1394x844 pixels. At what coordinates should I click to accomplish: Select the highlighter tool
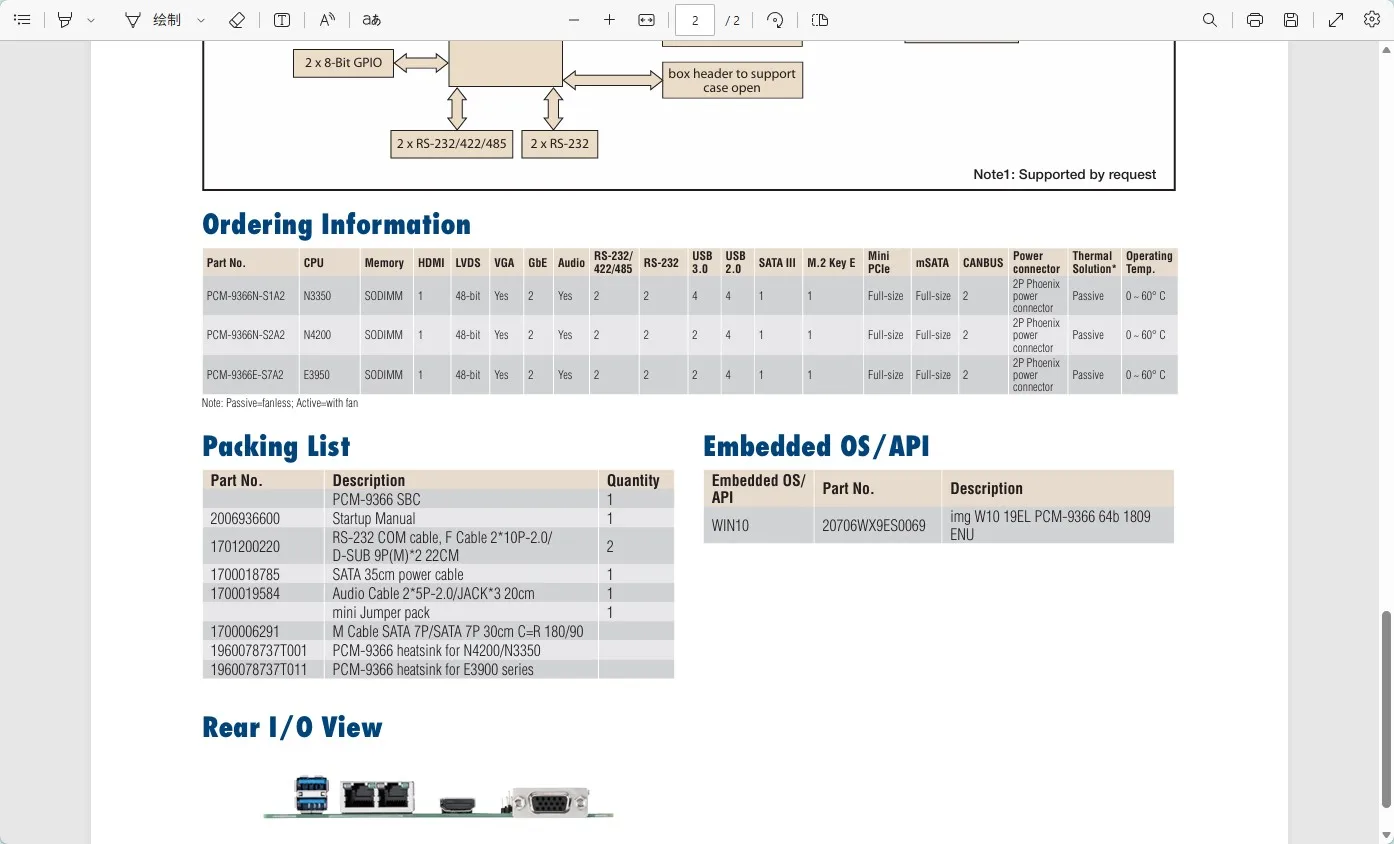coord(65,20)
